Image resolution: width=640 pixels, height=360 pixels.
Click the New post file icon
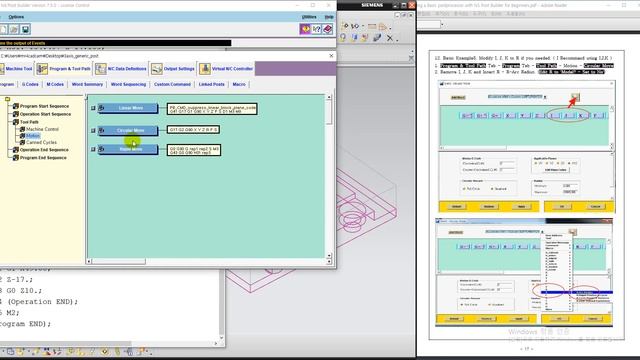pos(3,29)
